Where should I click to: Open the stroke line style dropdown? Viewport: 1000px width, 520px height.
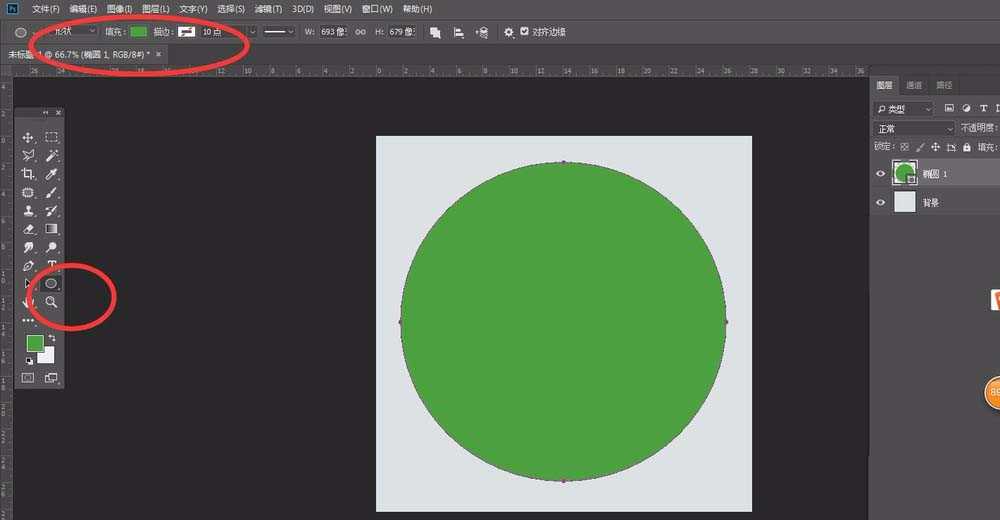pyautogui.click(x=278, y=32)
